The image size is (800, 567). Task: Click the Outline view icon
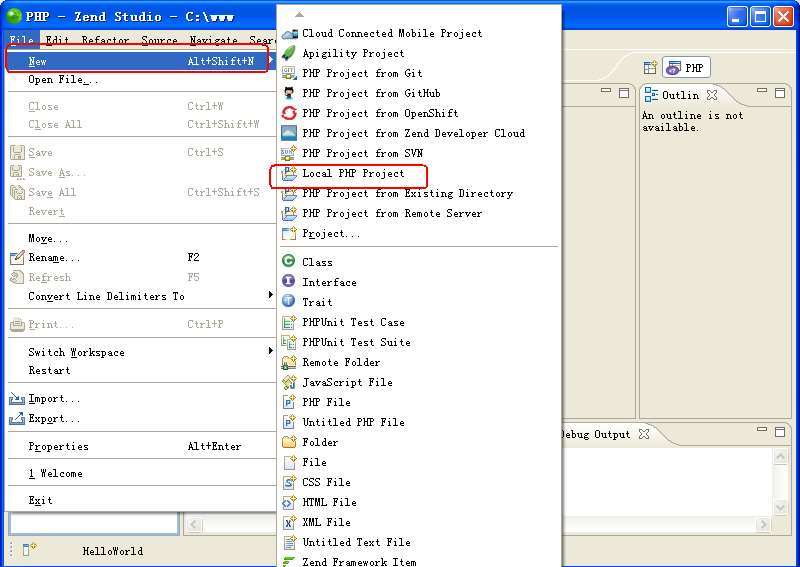[x=651, y=95]
